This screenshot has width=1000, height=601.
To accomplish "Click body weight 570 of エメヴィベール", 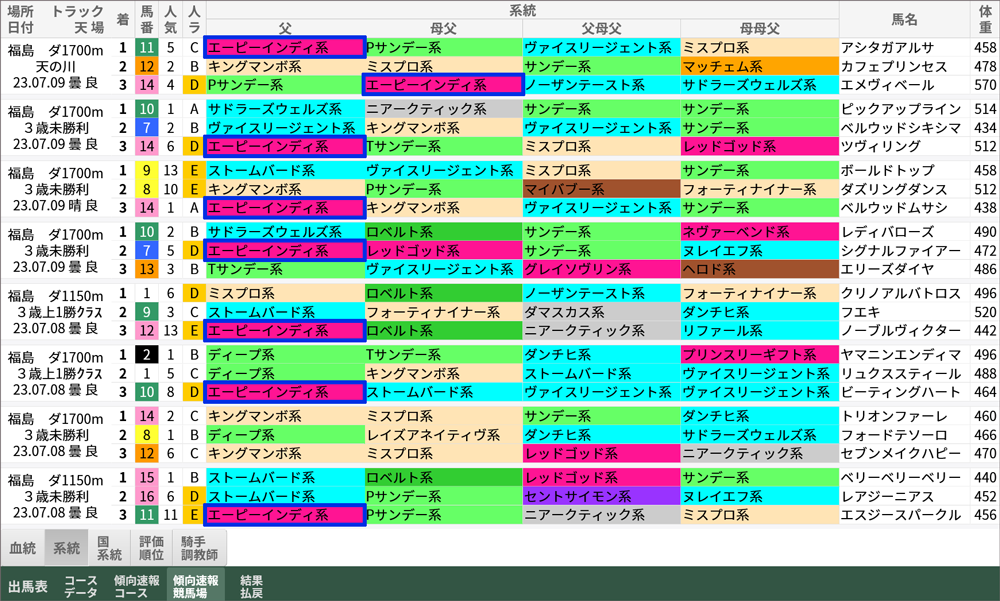I will point(985,85).
